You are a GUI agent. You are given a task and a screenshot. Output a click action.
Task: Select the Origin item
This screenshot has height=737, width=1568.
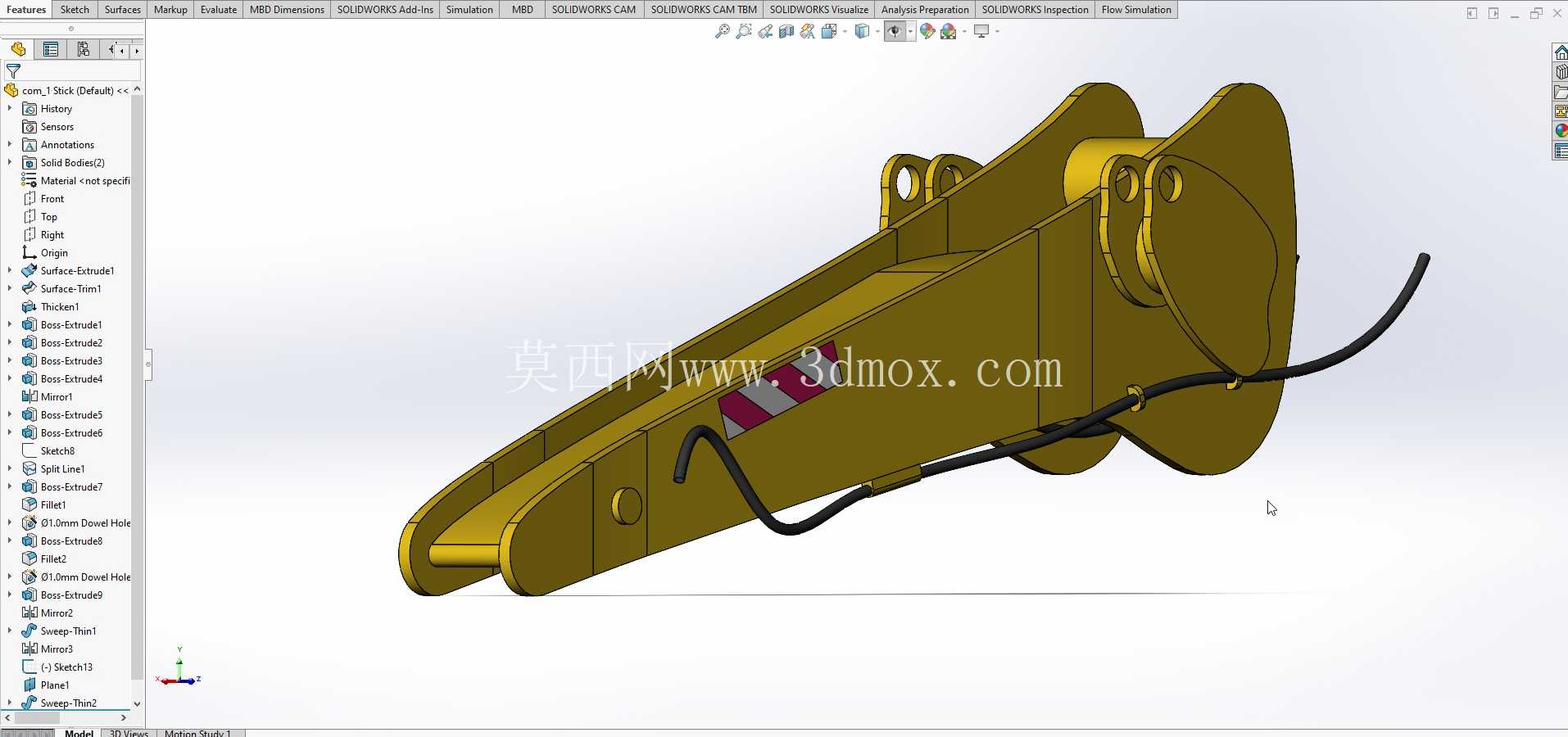[x=45, y=253]
